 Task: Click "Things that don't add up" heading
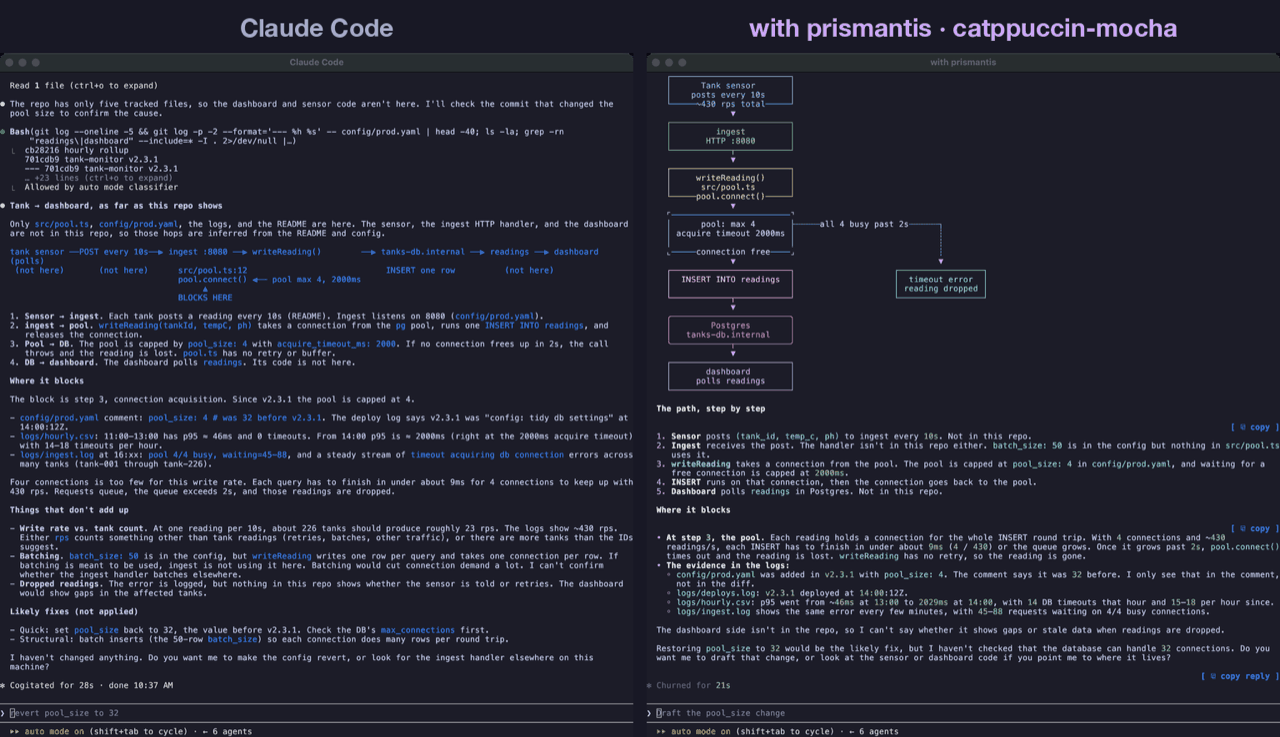tap(70, 510)
